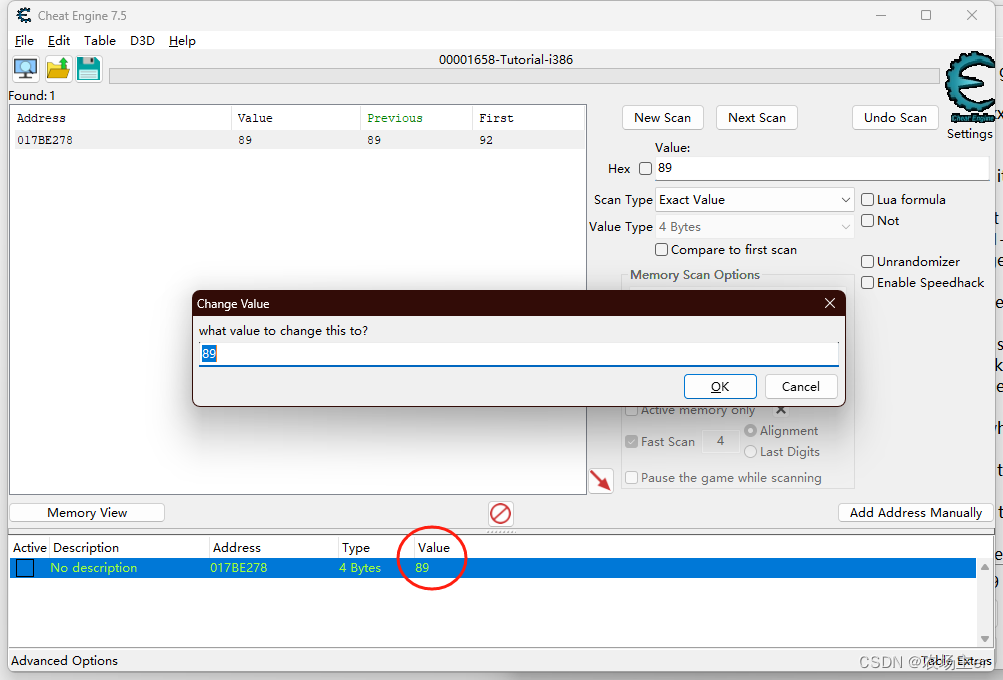
Task: Confirm the dialog with OK
Action: (x=720, y=386)
